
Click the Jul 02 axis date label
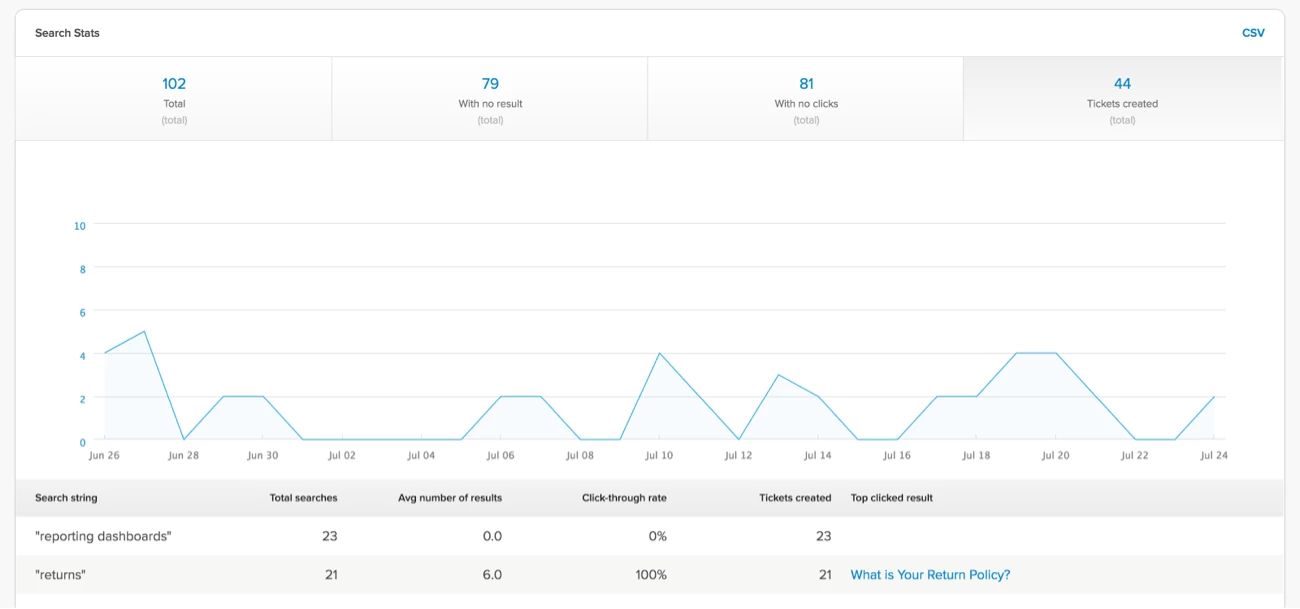click(342, 455)
